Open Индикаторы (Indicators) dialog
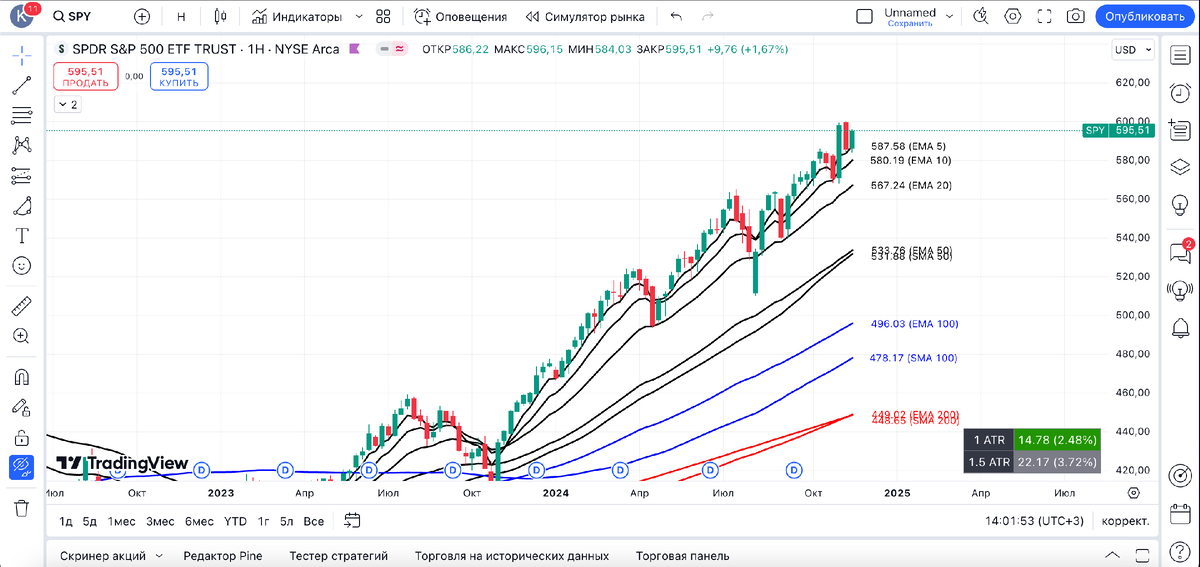The width and height of the screenshot is (1200, 567). click(297, 17)
